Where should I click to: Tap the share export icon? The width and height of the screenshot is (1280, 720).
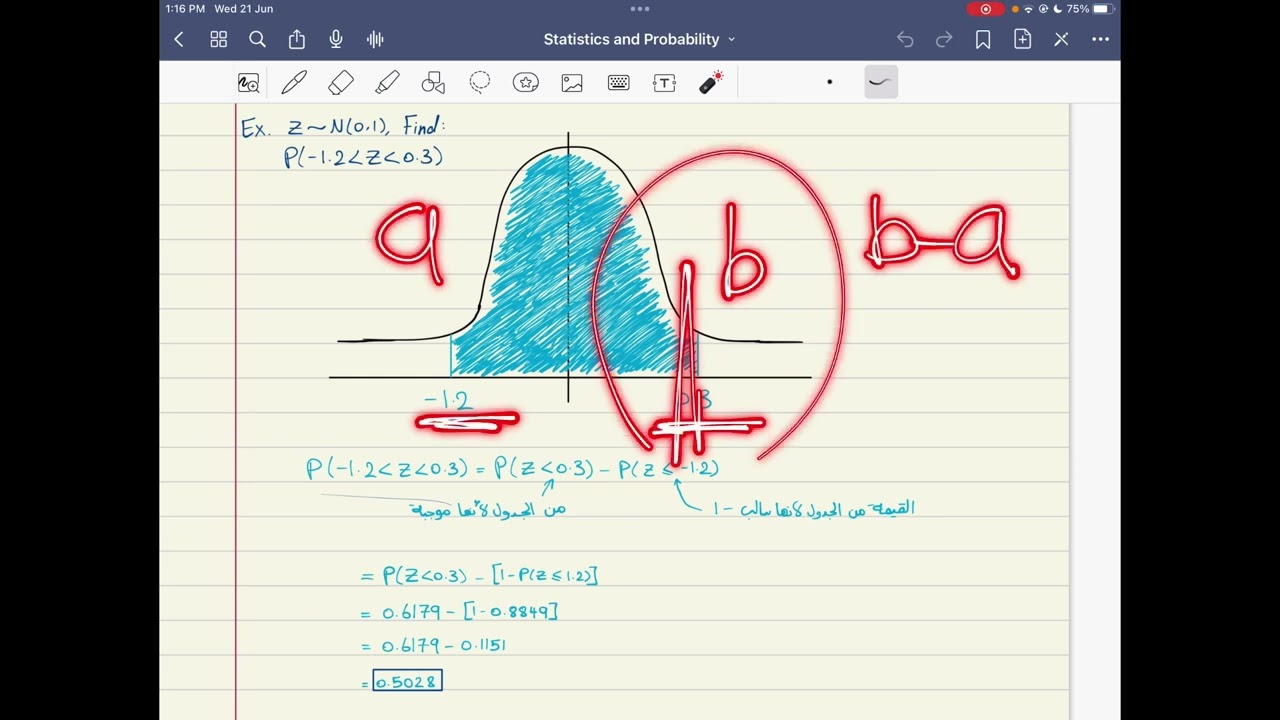point(297,39)
